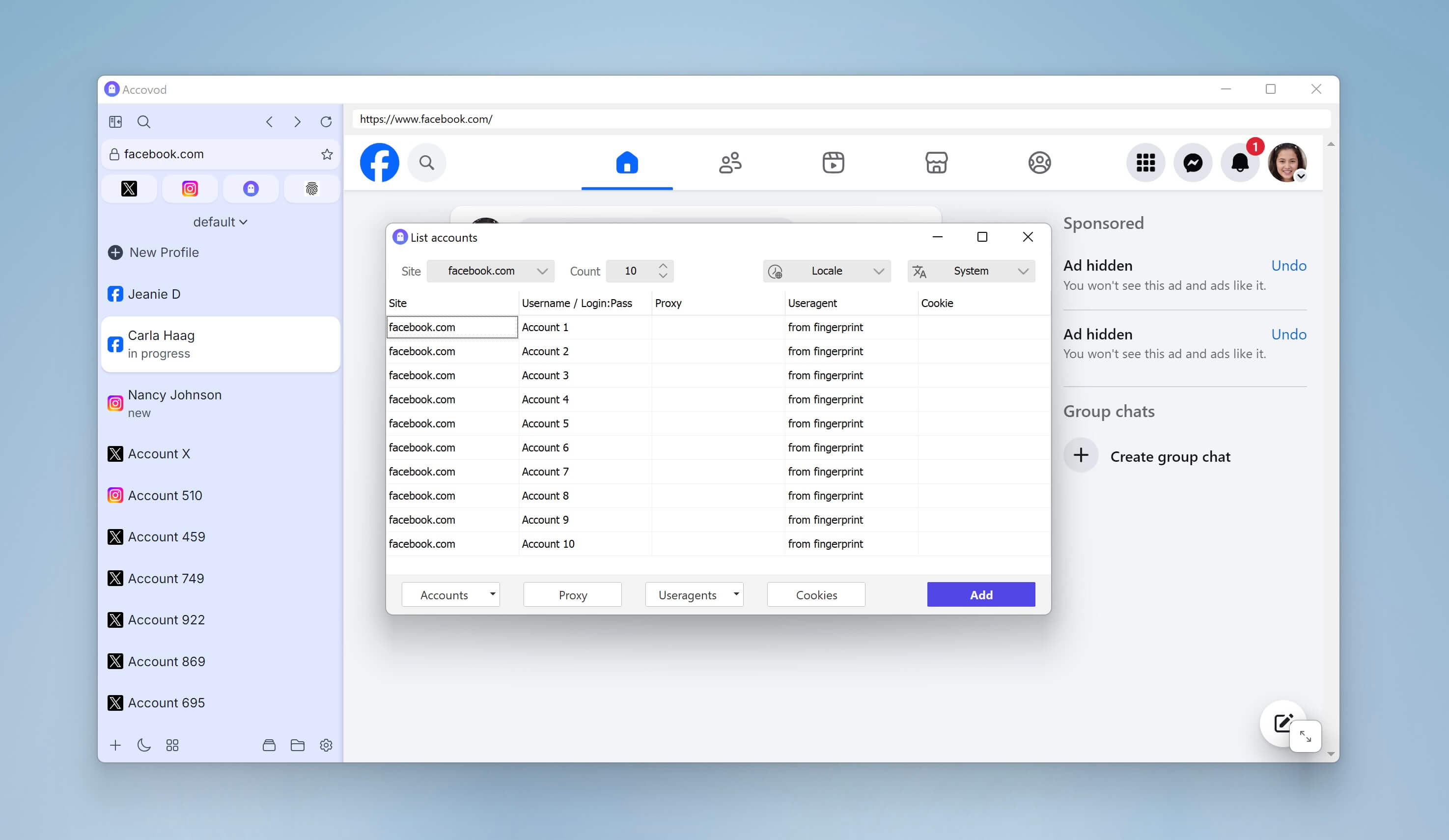Click the fingerprint icon in sidebar shortcuts
The width and height of the screenshot is (1449, 840).
pos(311,189)
